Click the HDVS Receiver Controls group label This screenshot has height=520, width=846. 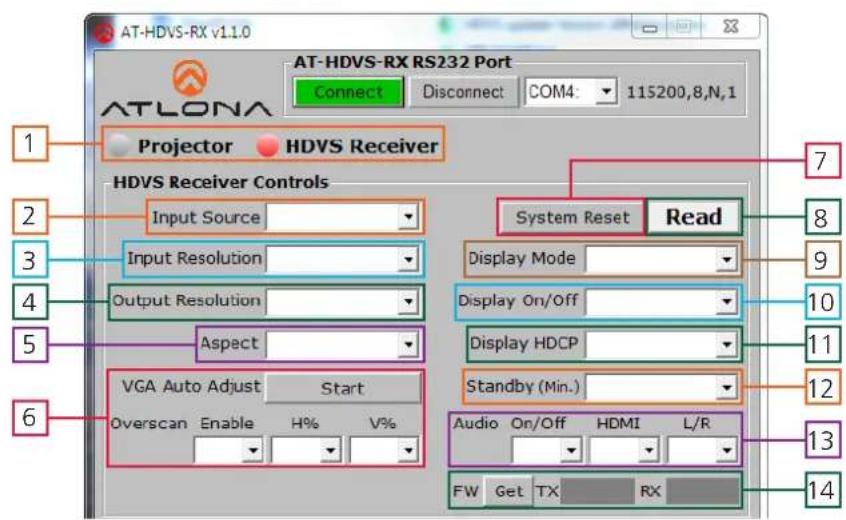[221, 182]
